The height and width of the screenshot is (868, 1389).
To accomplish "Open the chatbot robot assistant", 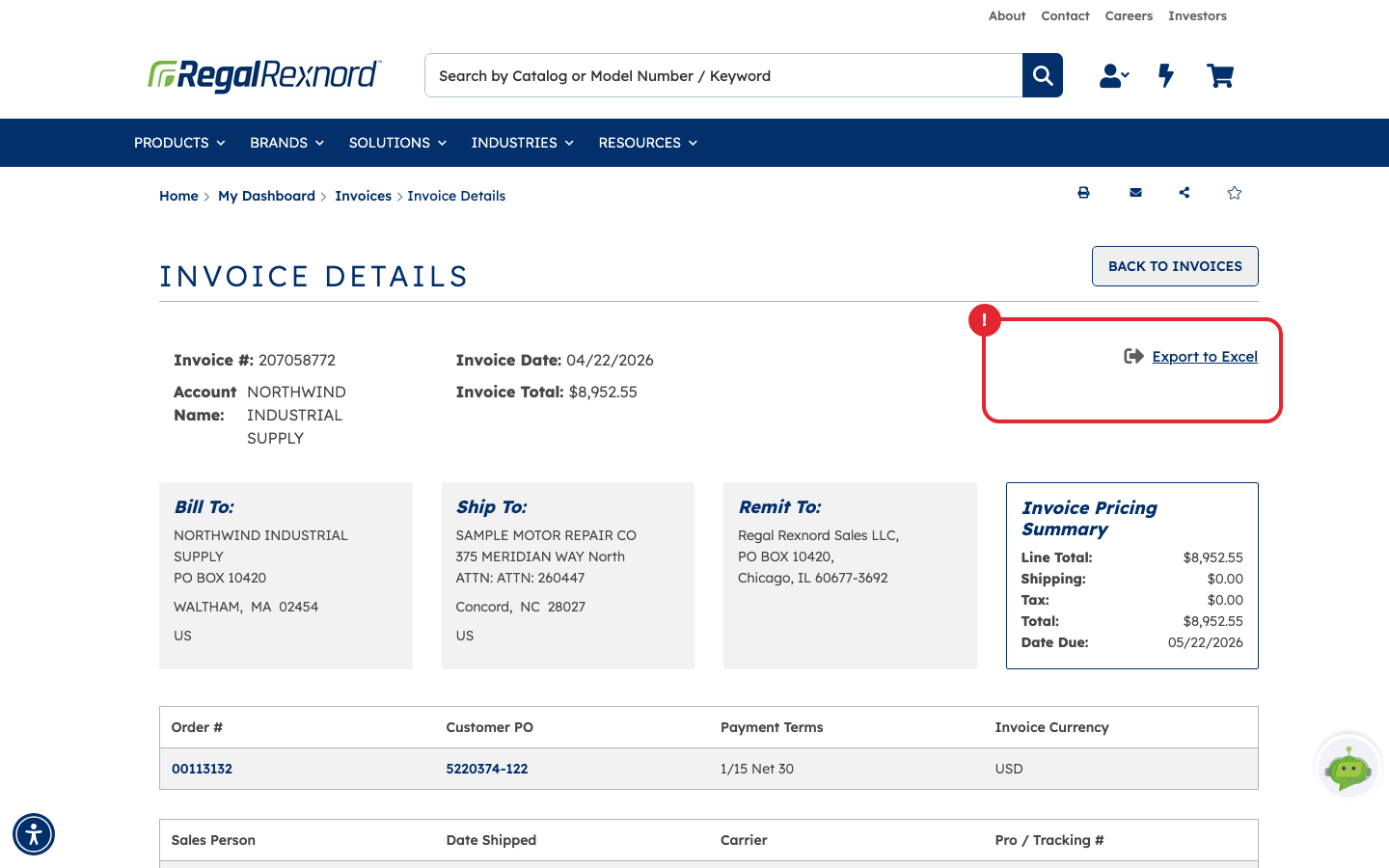I will point(1348,767).
